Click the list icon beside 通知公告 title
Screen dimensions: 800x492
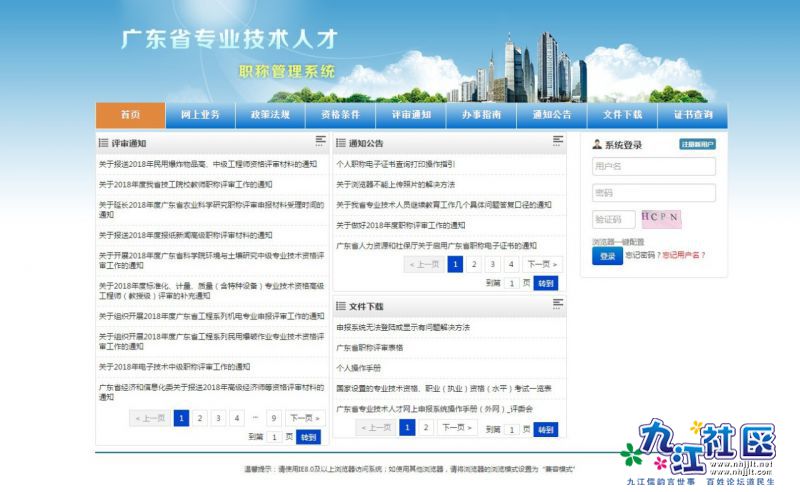341,143
